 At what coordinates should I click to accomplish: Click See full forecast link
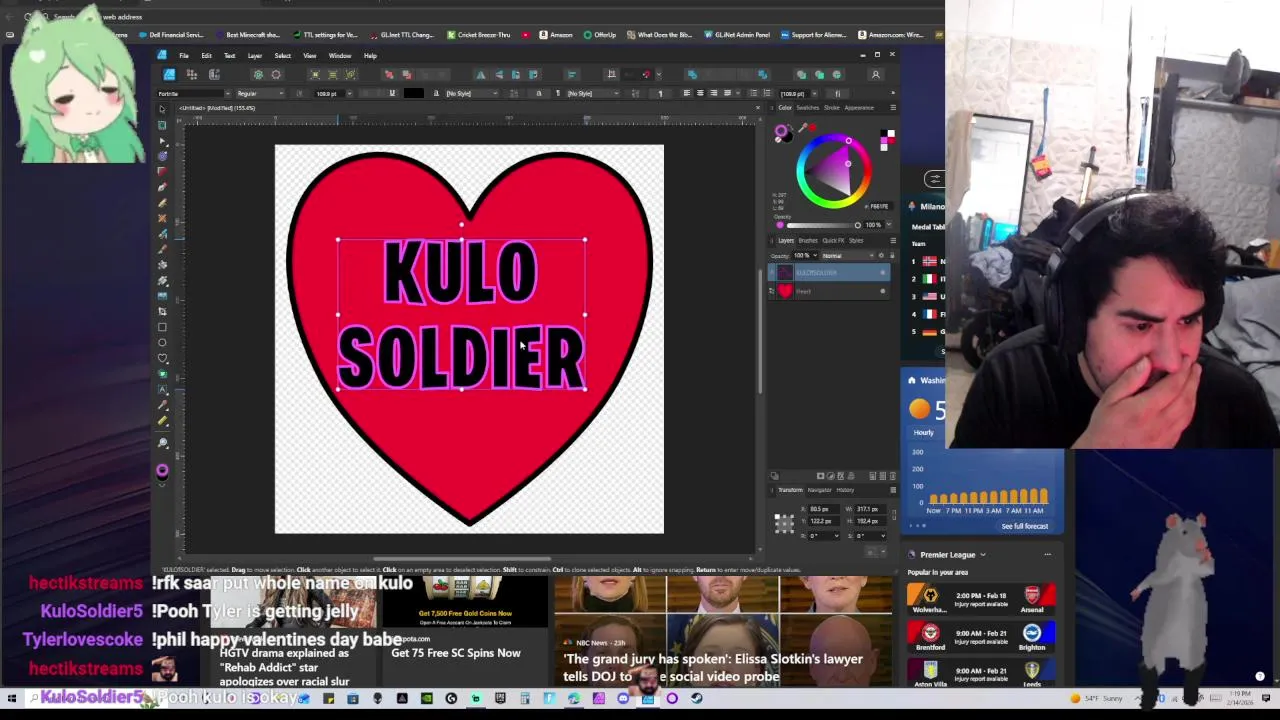pyautogui.click(x=1025, y=526)
